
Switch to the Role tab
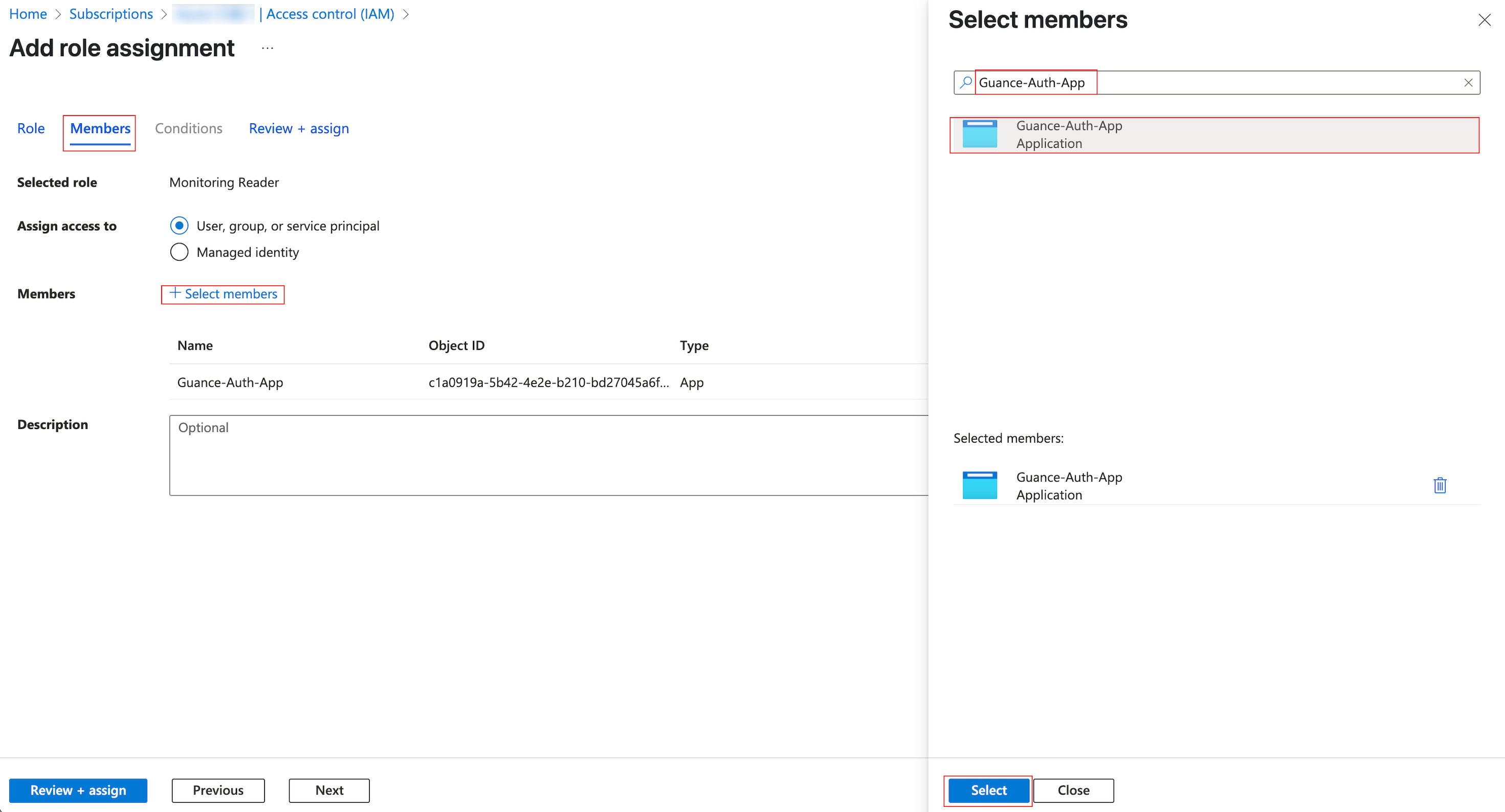(x=31, y=128)
